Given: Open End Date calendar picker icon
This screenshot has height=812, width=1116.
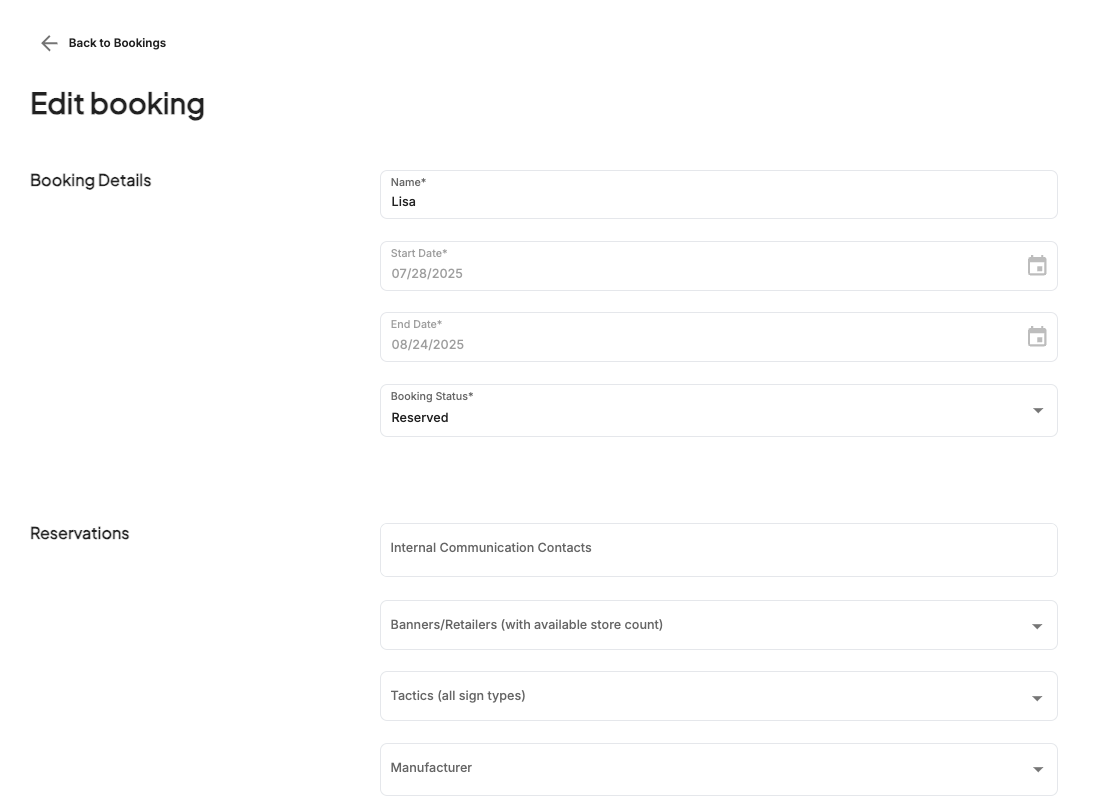Looking at the screenshot, I should [x=1037, y=337].
